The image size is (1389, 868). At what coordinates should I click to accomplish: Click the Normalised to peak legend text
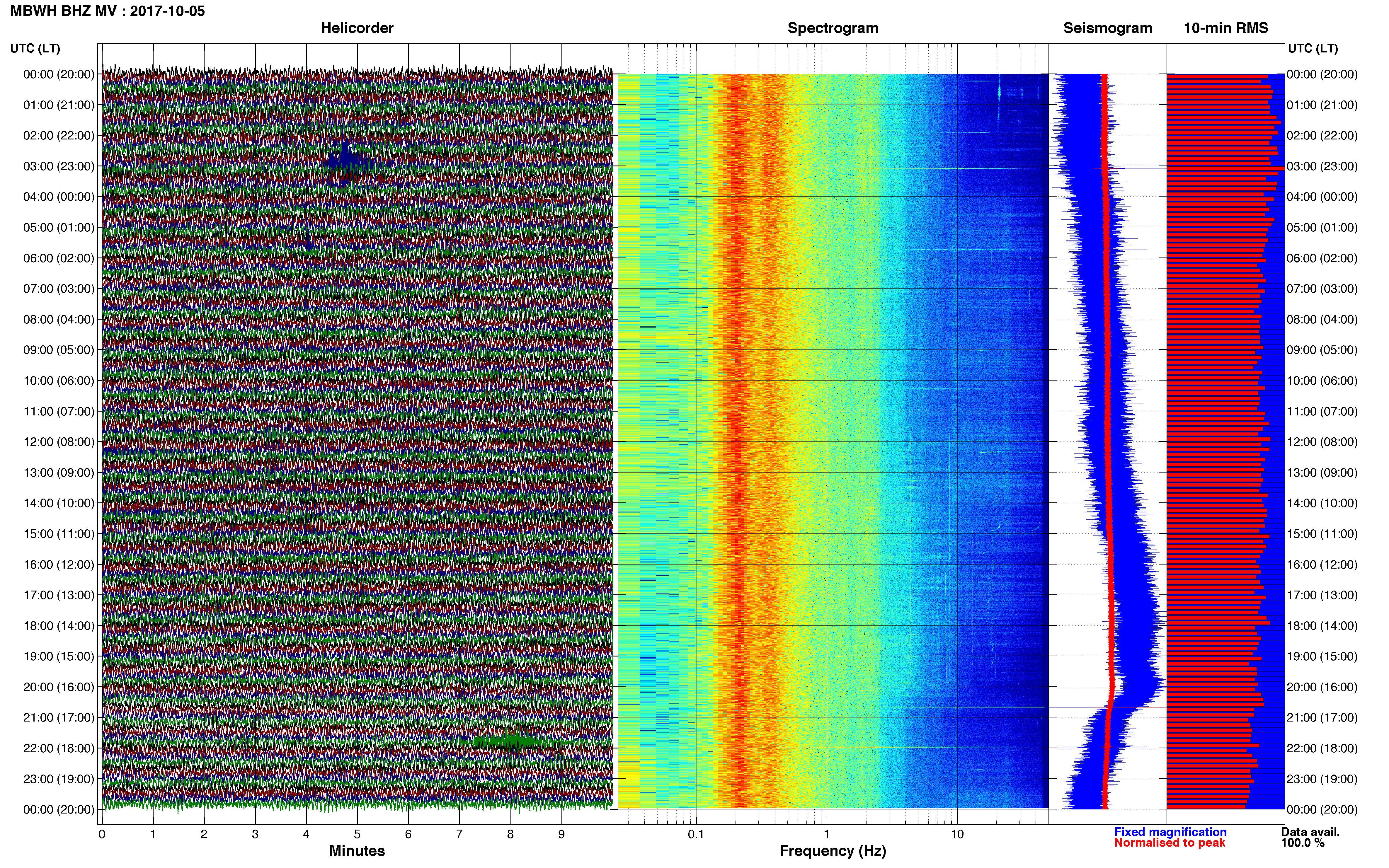[x=1170, y=843]
